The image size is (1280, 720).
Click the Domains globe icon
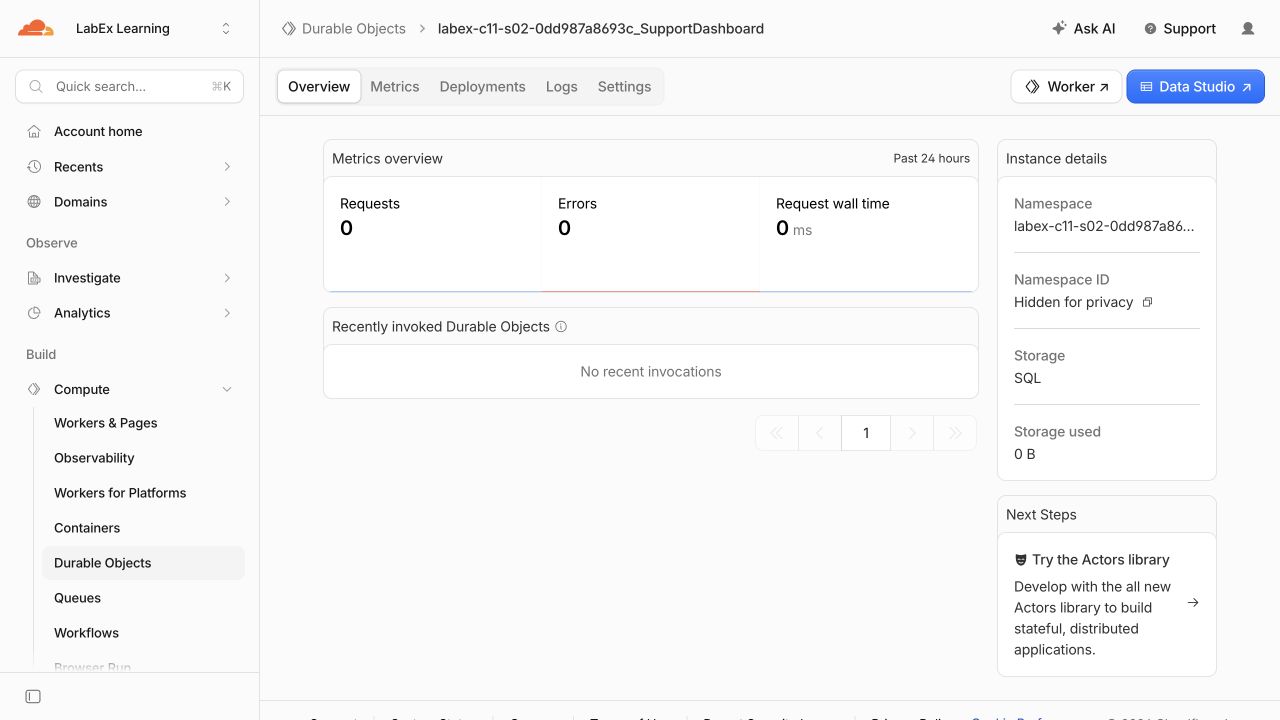(34, 201)
